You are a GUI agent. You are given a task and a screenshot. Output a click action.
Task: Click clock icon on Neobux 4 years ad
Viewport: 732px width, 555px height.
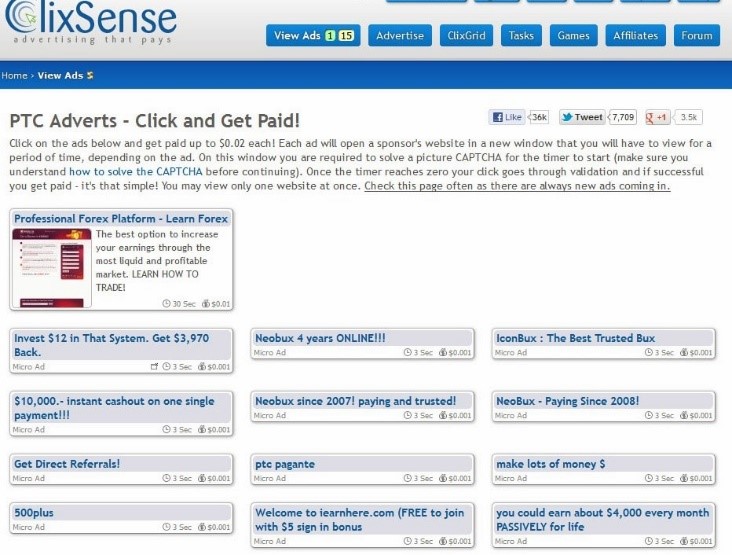(408, 353)
